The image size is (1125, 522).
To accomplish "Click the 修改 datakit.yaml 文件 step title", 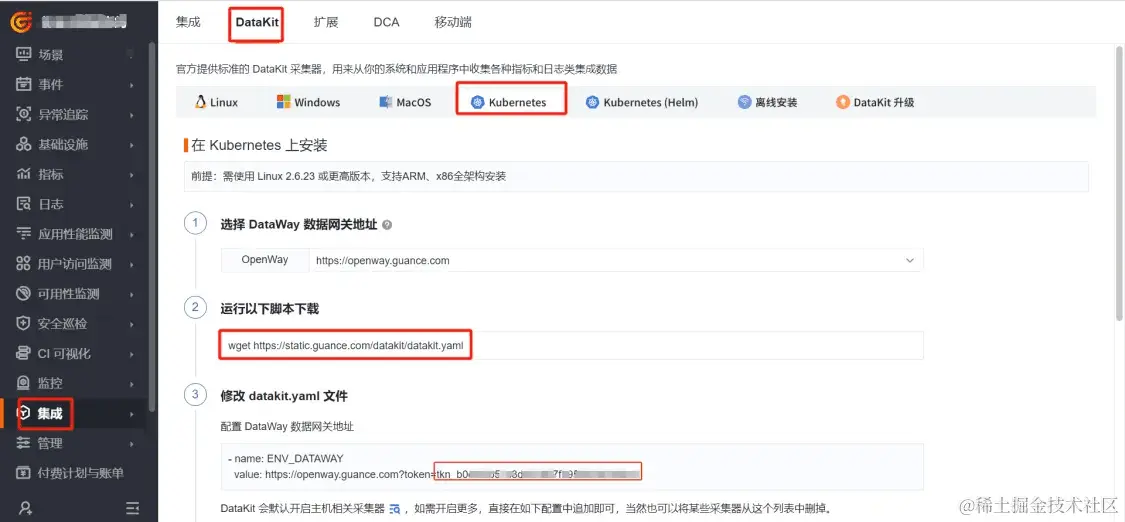I will [x=284, y=396].
